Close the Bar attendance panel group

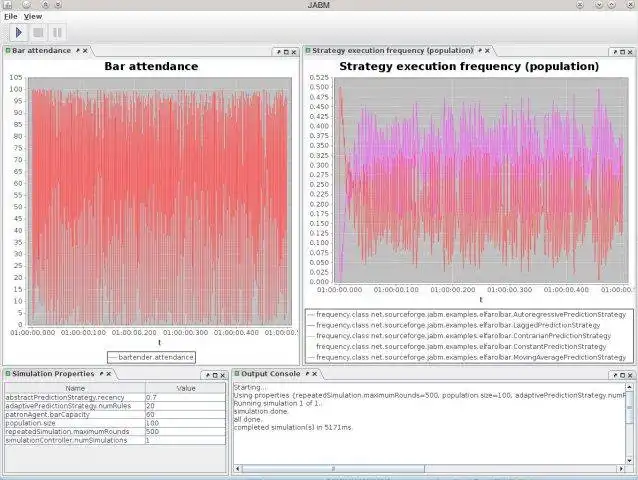294,52
